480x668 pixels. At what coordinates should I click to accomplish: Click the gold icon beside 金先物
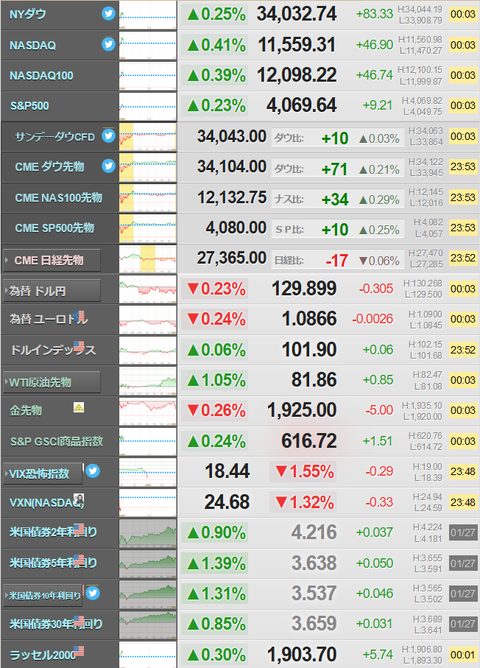79,407
